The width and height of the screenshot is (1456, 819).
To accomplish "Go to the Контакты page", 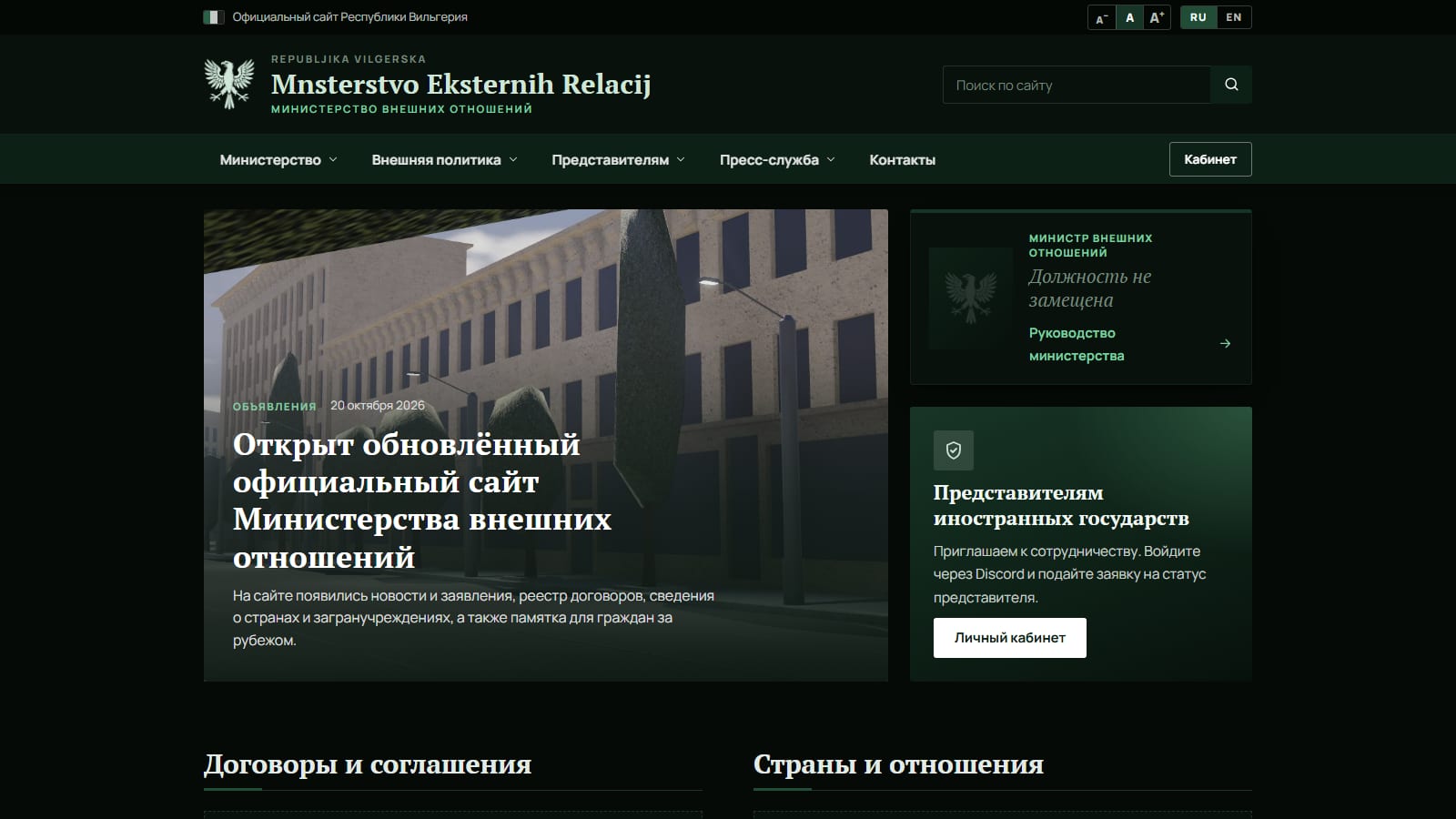I will click(902, 159).
